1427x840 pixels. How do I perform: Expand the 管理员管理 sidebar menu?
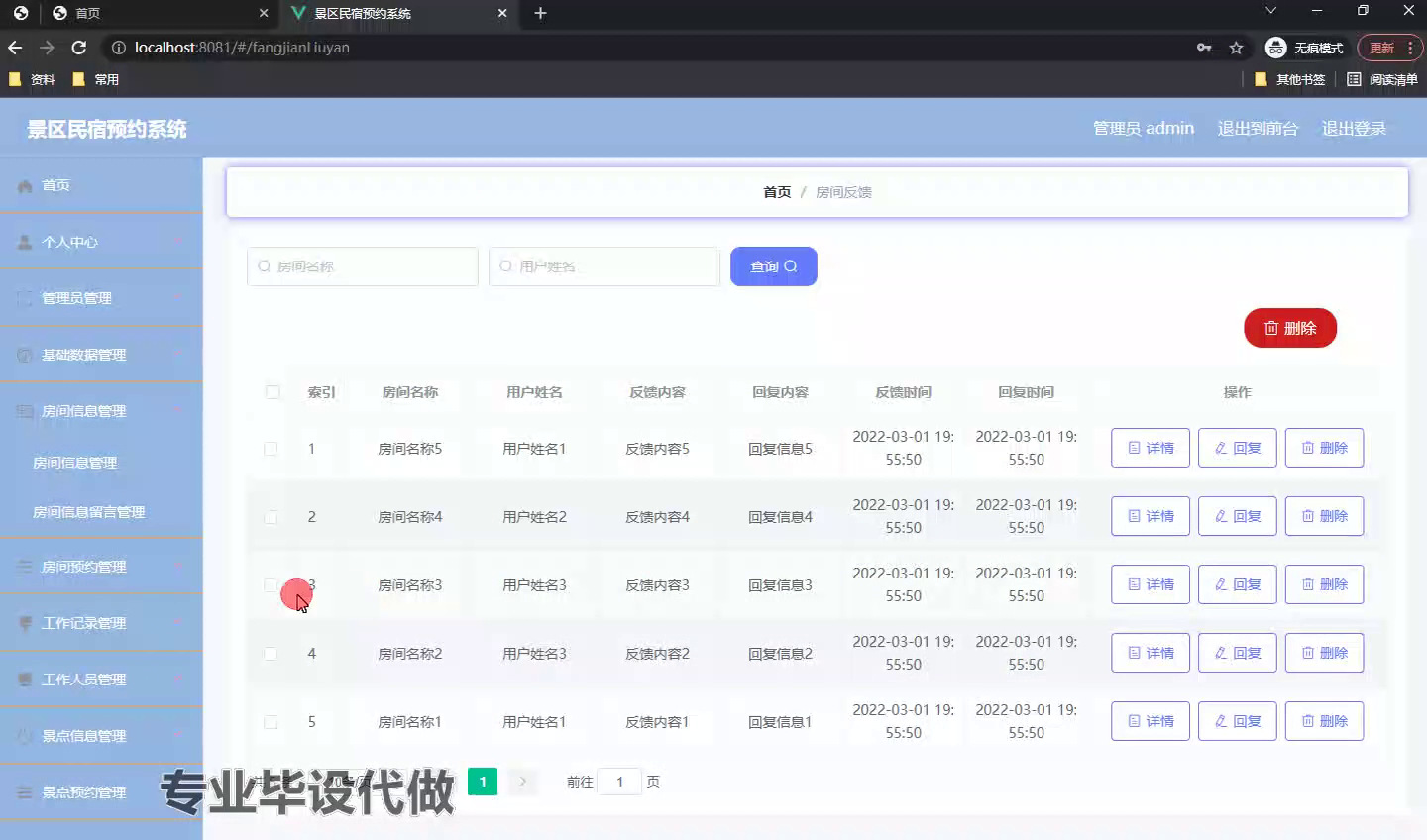pos(101,298)
